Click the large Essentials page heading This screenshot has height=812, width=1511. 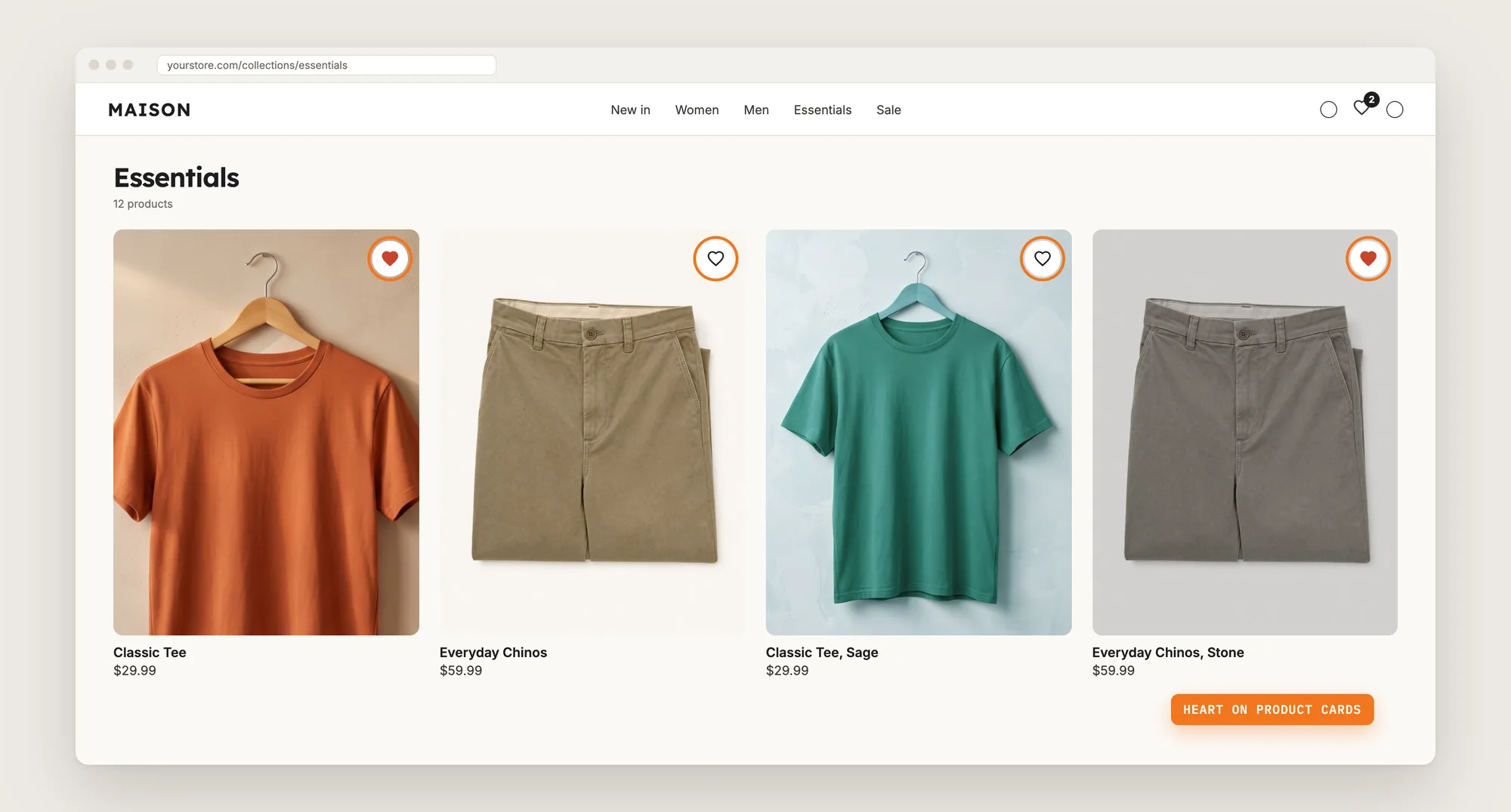coord(177,178)
